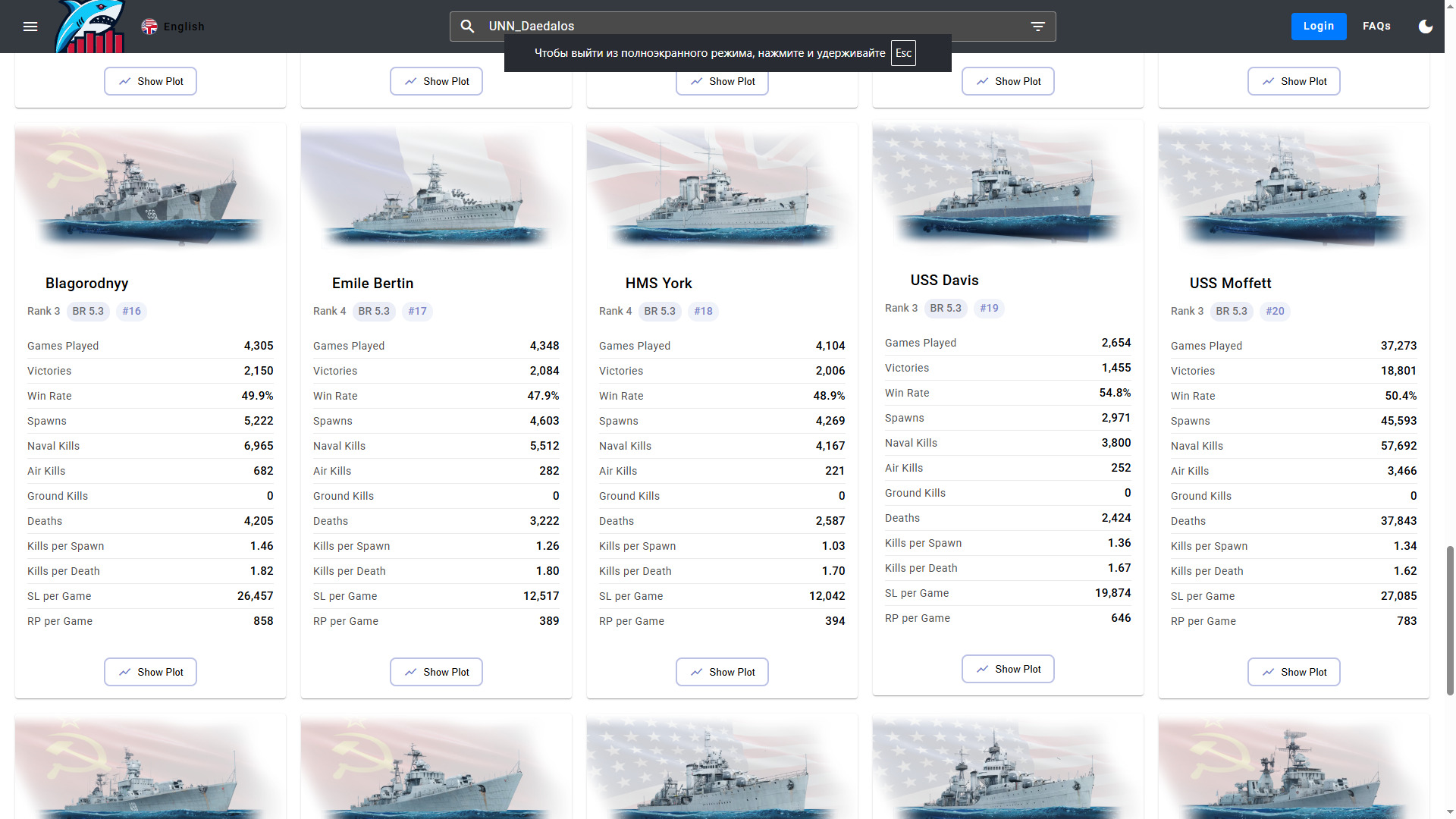Viewport: 1456px width, 819px height.
Task: Click the #20 rank badge
Action: click(x=1275, y=312)
